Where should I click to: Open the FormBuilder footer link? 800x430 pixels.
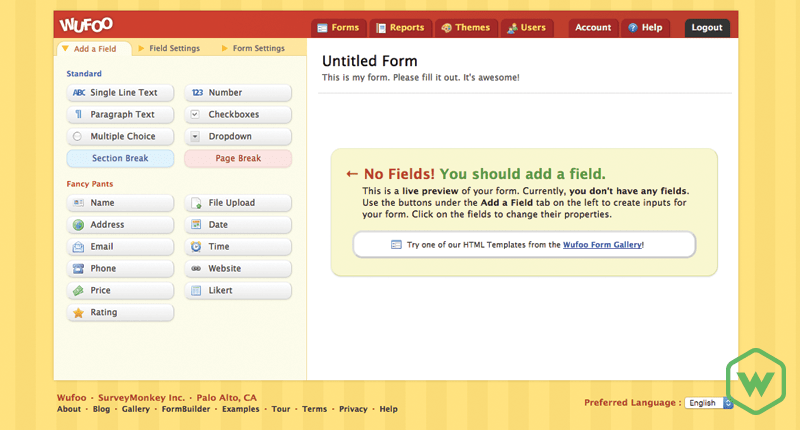coord(186,409)
